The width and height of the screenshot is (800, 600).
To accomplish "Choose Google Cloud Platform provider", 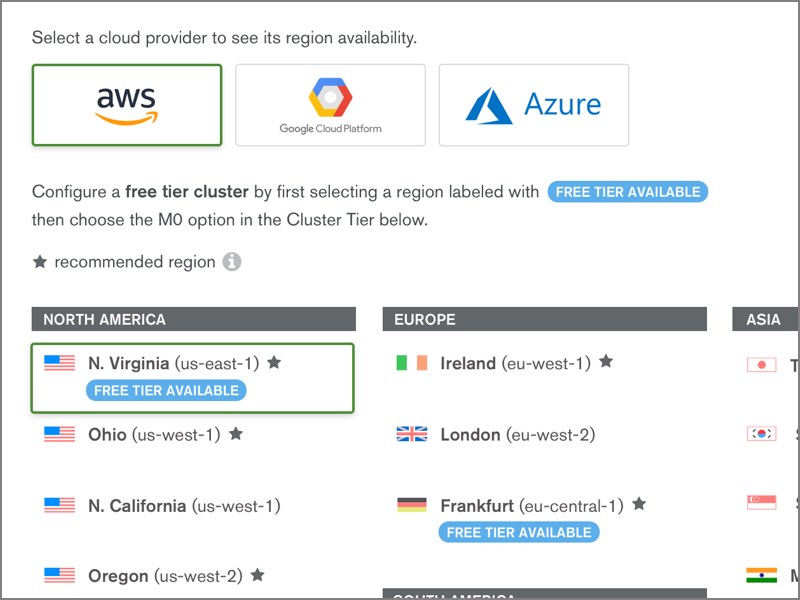I will pyautogui.click(x=330, y=105).
